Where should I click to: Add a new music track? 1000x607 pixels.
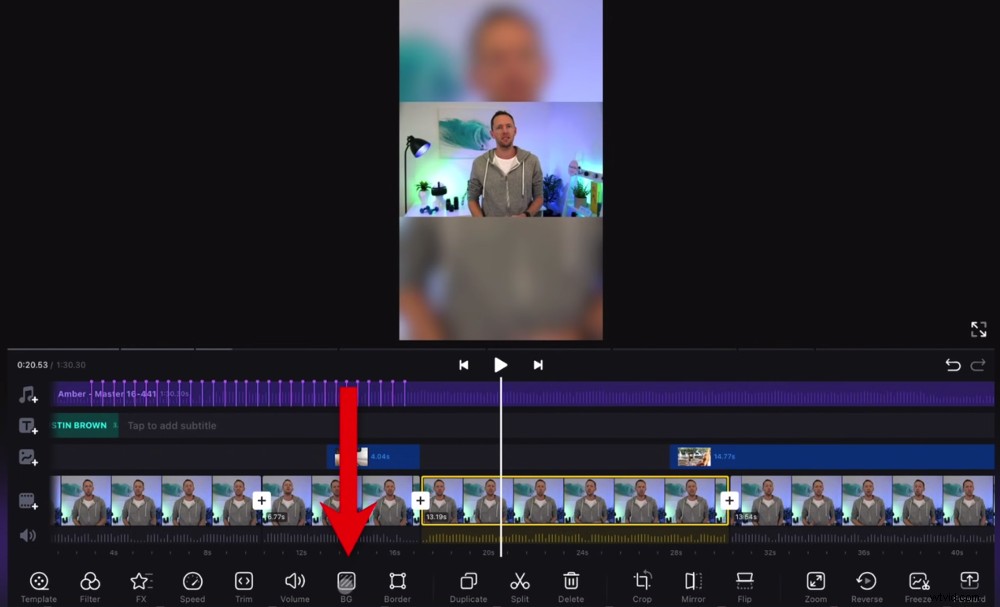click(x=27, y=394)
